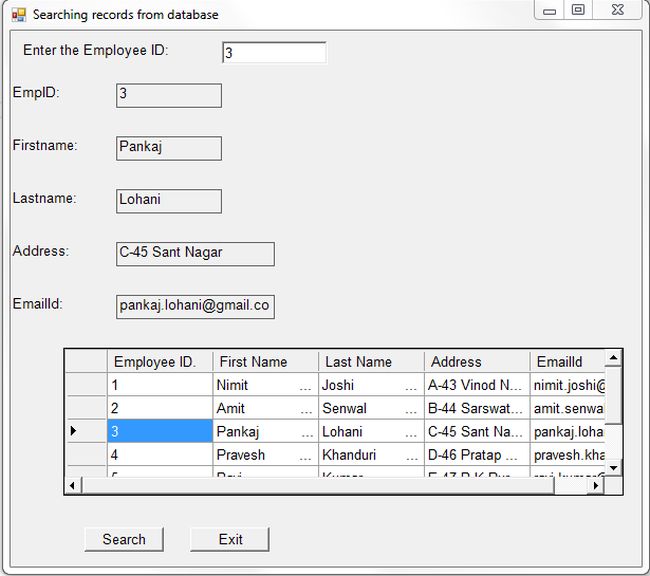
Task: Click the Amit first name cell
Action: pyautogui.click(x=265, y=408)
